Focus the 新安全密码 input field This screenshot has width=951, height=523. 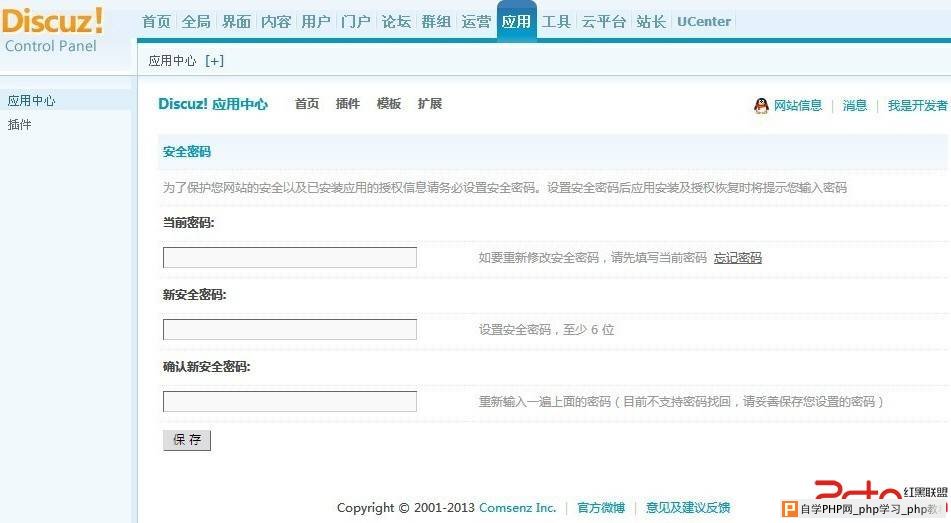coord(290,329)
